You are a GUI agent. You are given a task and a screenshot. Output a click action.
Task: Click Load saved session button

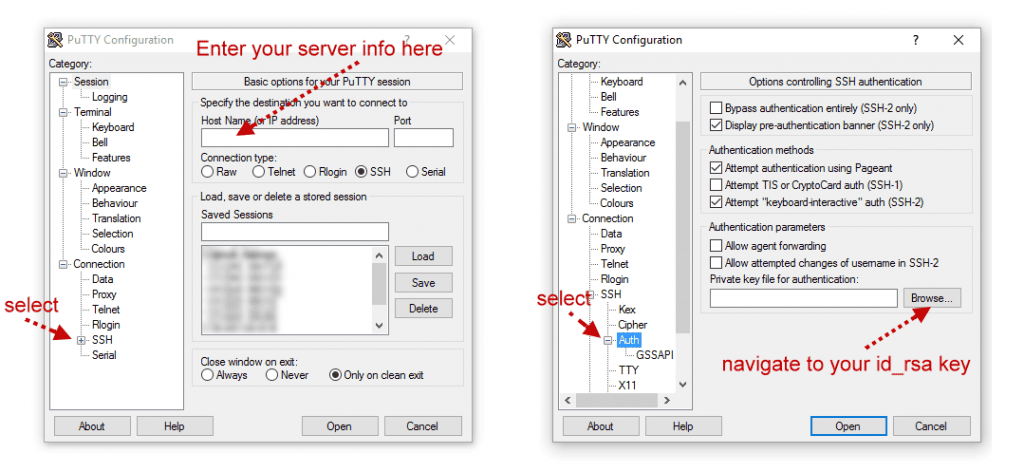423,257
